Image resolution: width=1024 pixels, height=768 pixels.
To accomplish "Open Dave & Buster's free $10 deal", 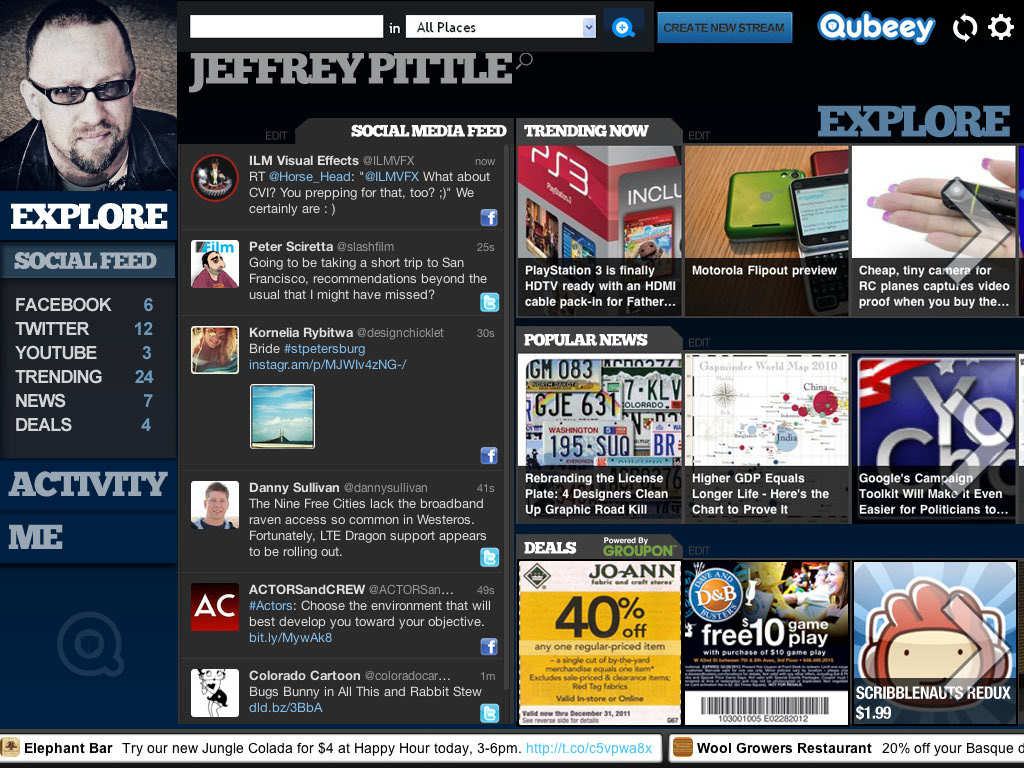I will pos(766,643).
